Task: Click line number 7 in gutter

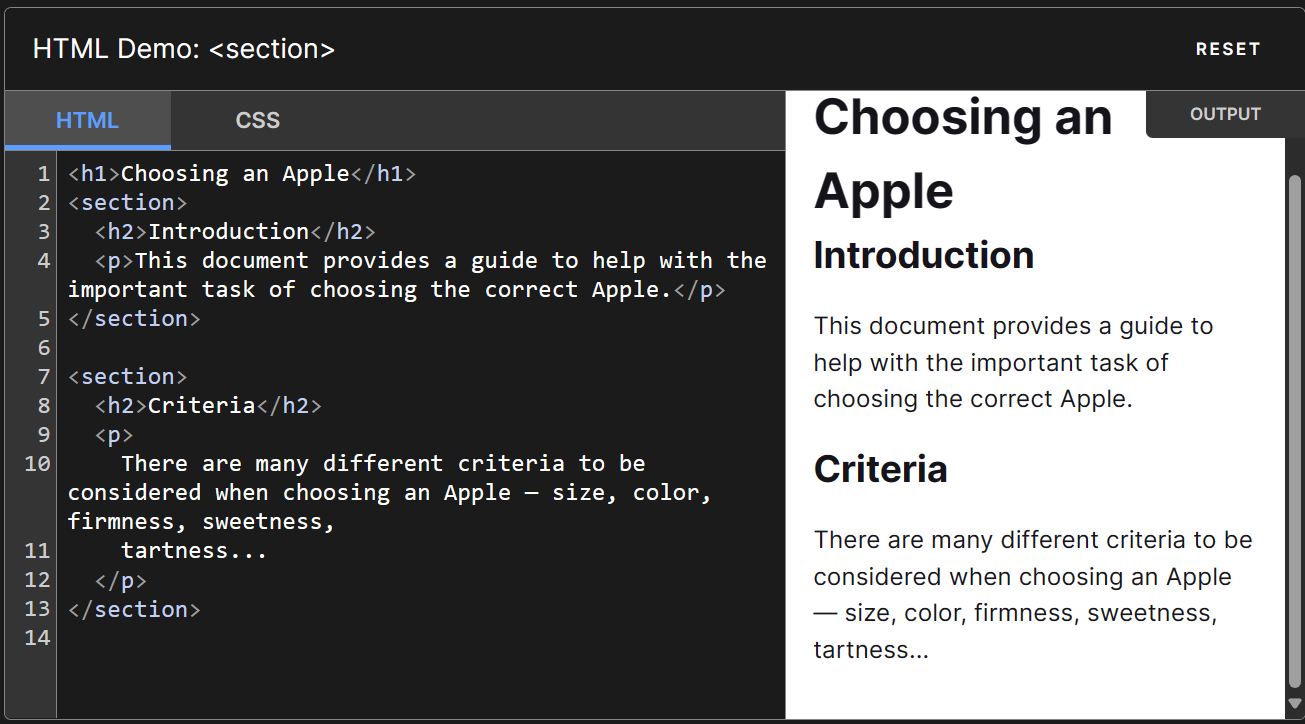Action: (x=43, y=377)
